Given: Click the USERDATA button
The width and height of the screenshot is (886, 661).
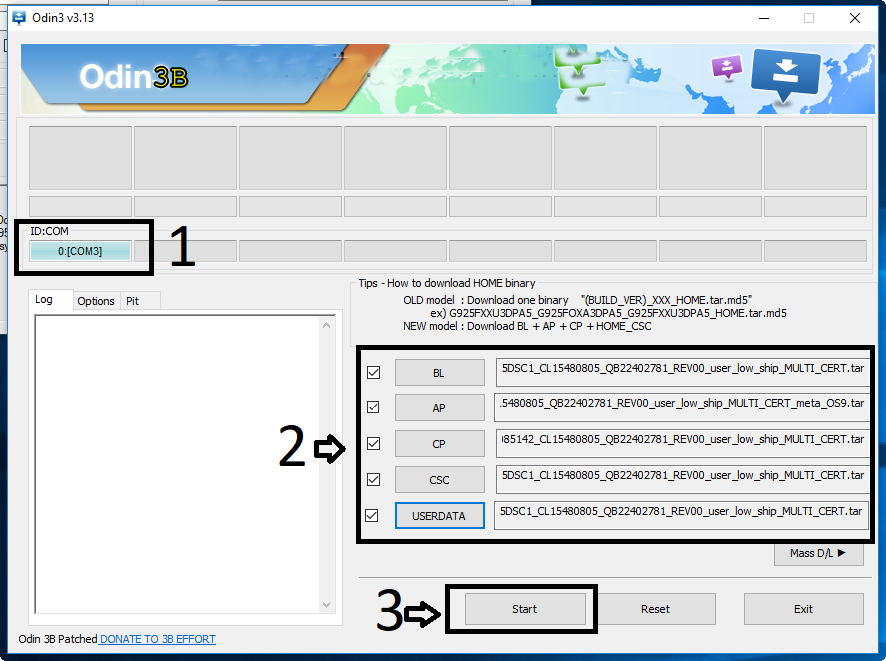Looking at the screenshot, I should click(x=440, y=516).
